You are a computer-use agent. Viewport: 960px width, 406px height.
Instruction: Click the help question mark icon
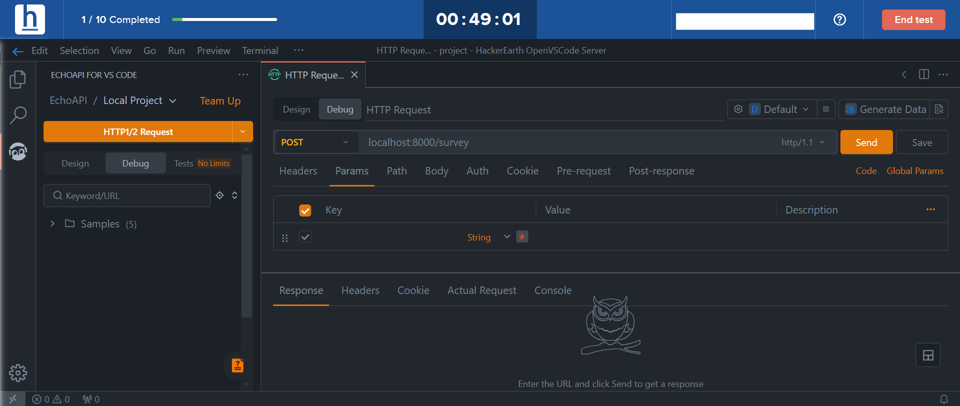pos(840,20)
